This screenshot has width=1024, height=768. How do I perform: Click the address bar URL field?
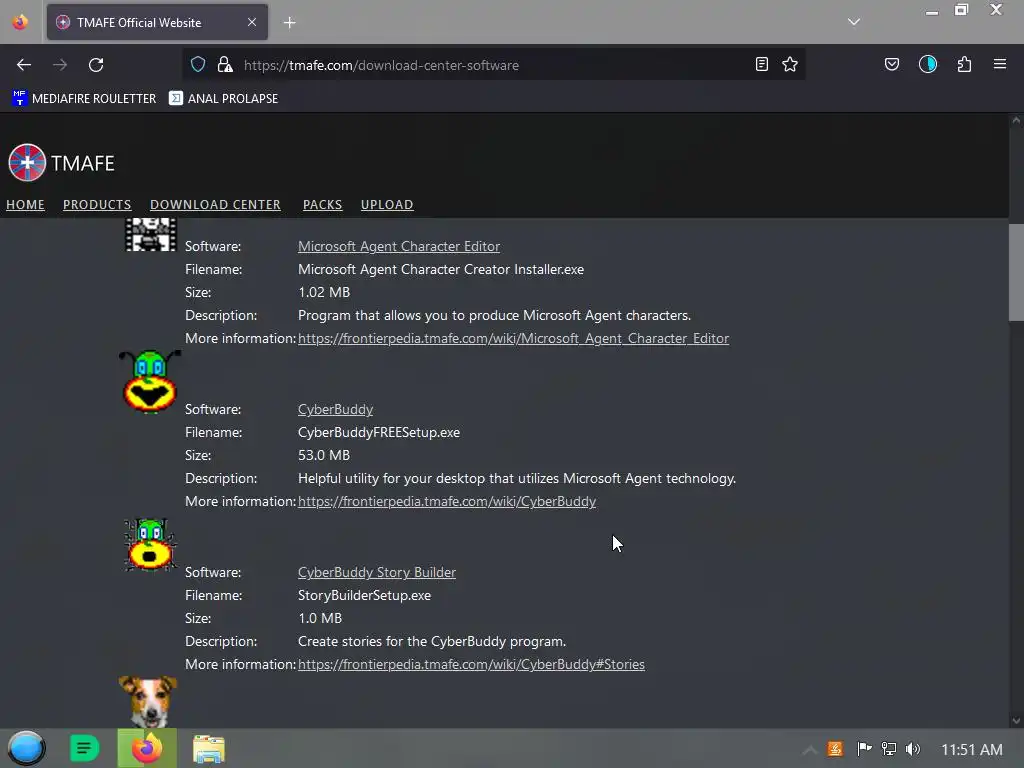click(493, 65)
